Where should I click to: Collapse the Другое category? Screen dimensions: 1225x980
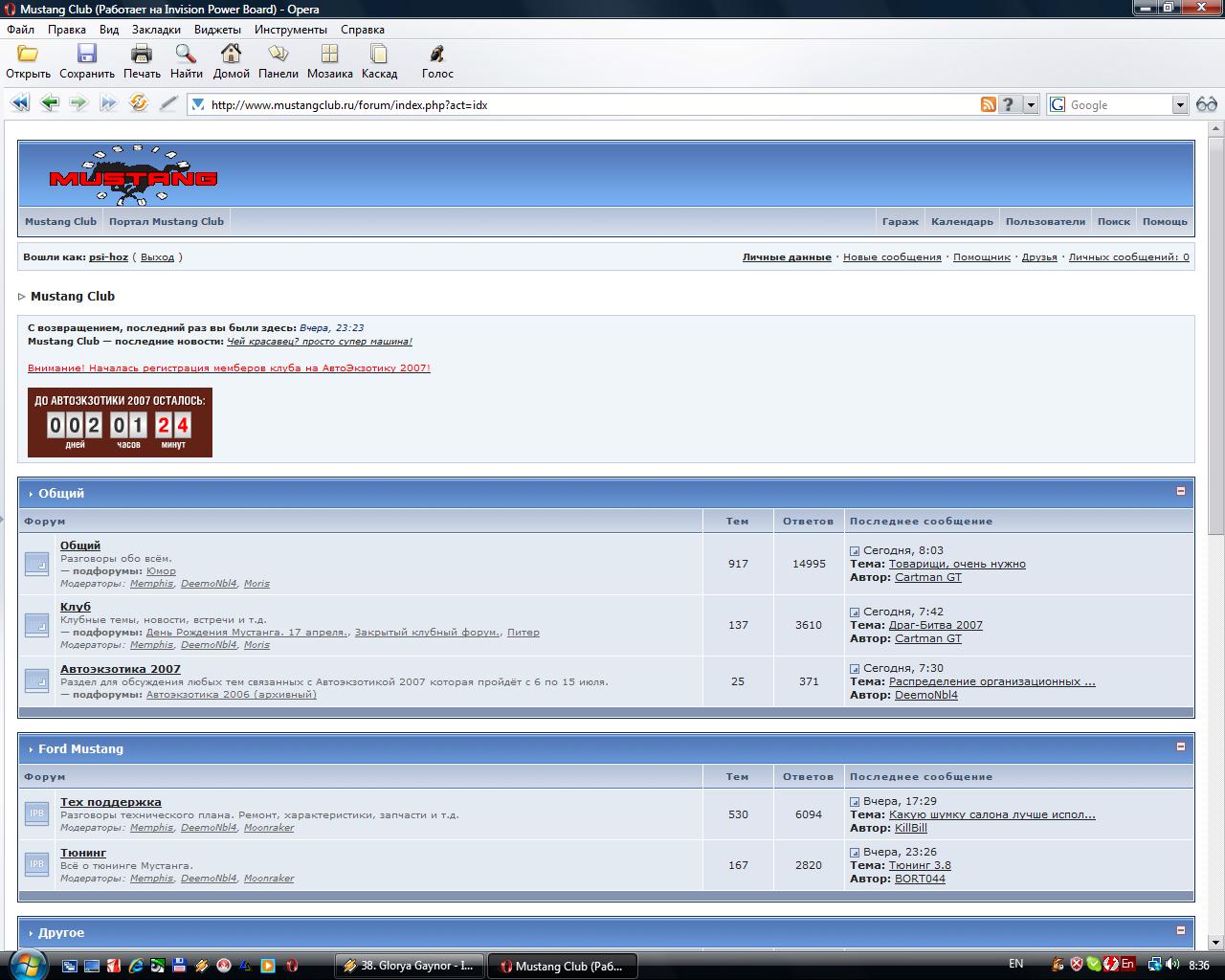click(x=1180, y=930)
